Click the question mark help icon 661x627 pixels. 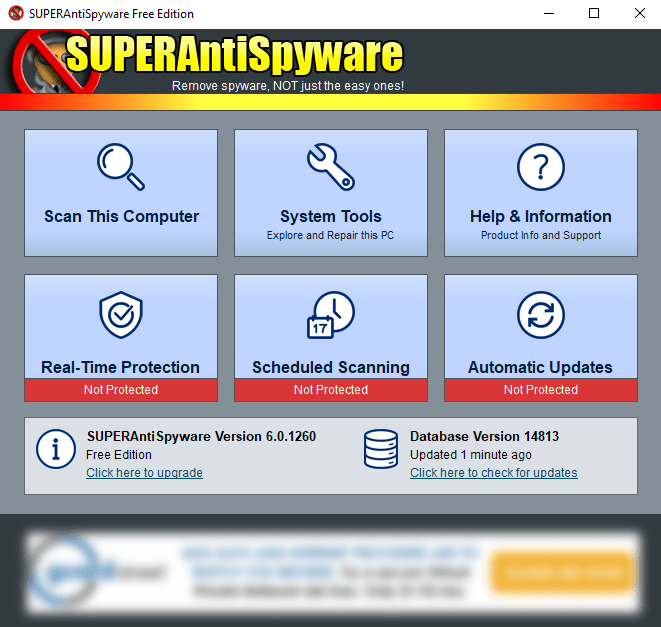(541, 167)
